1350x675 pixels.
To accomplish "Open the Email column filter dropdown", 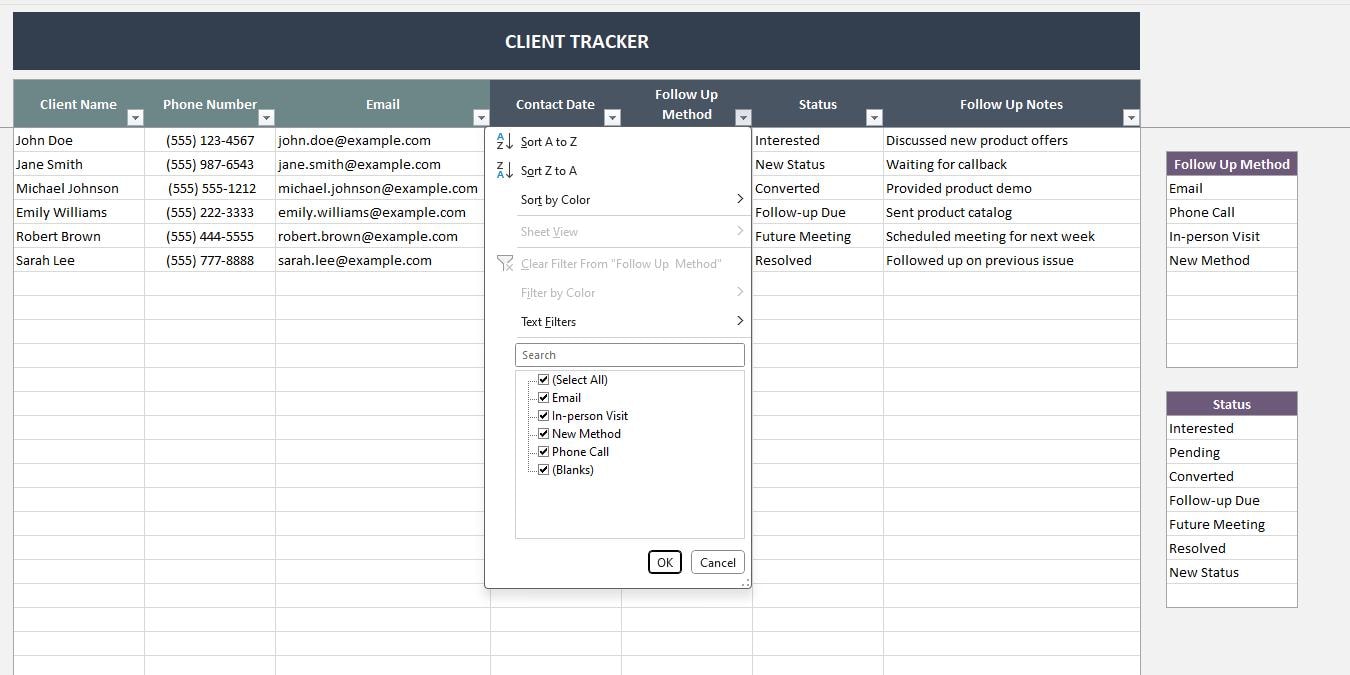I will [481, 117].
